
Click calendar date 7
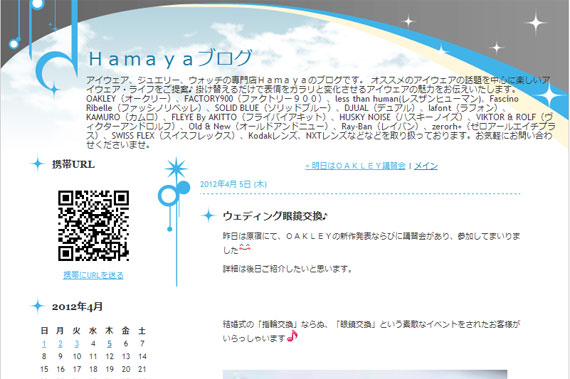(142, 343)
